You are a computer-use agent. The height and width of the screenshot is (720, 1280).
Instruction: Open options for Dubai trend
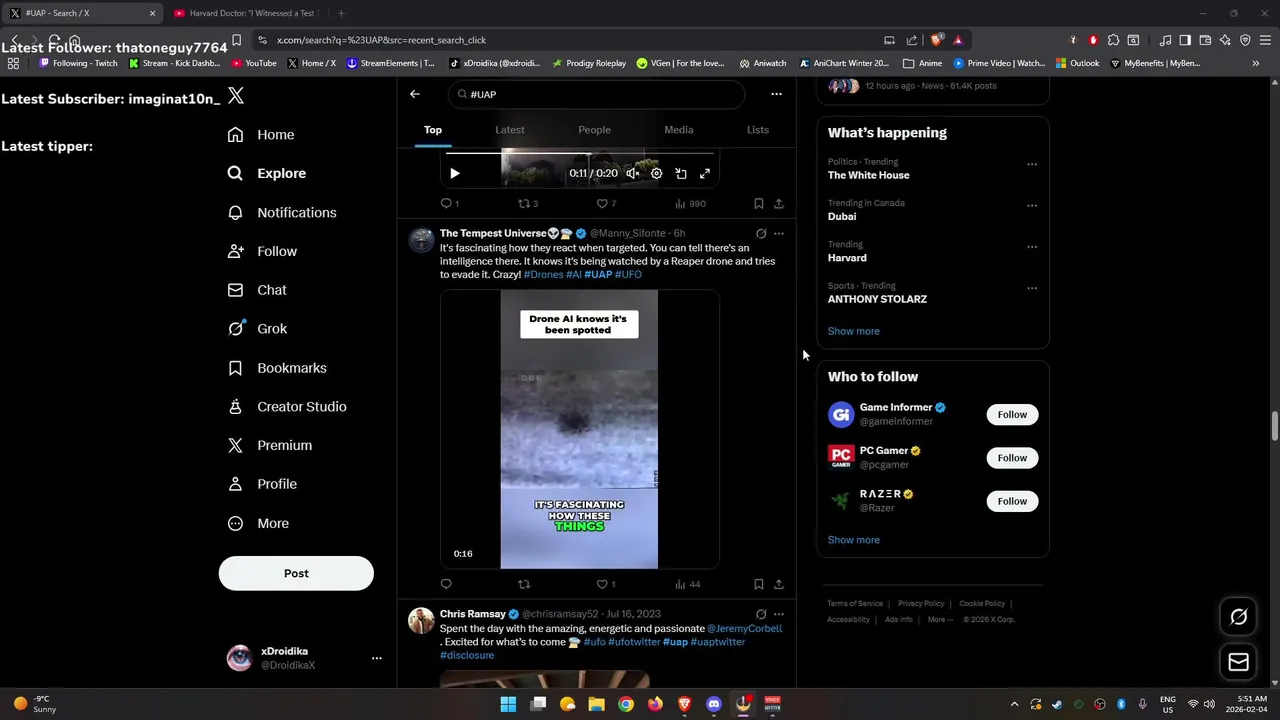[1032, 205]
